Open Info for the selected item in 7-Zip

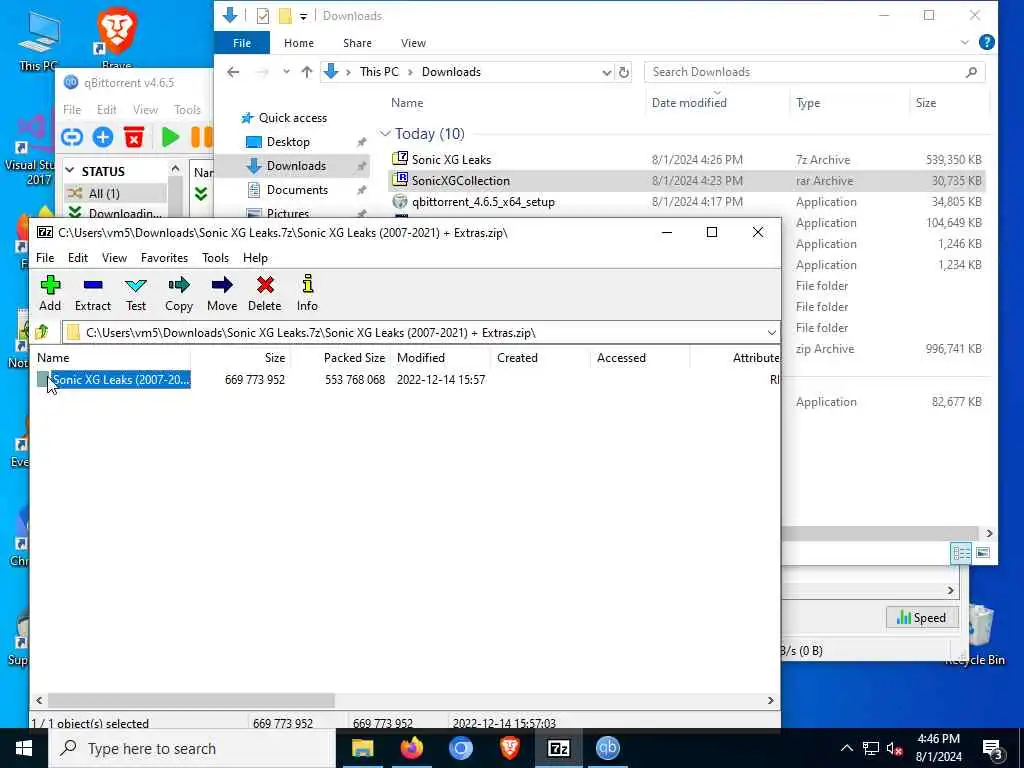pos(307,293)
